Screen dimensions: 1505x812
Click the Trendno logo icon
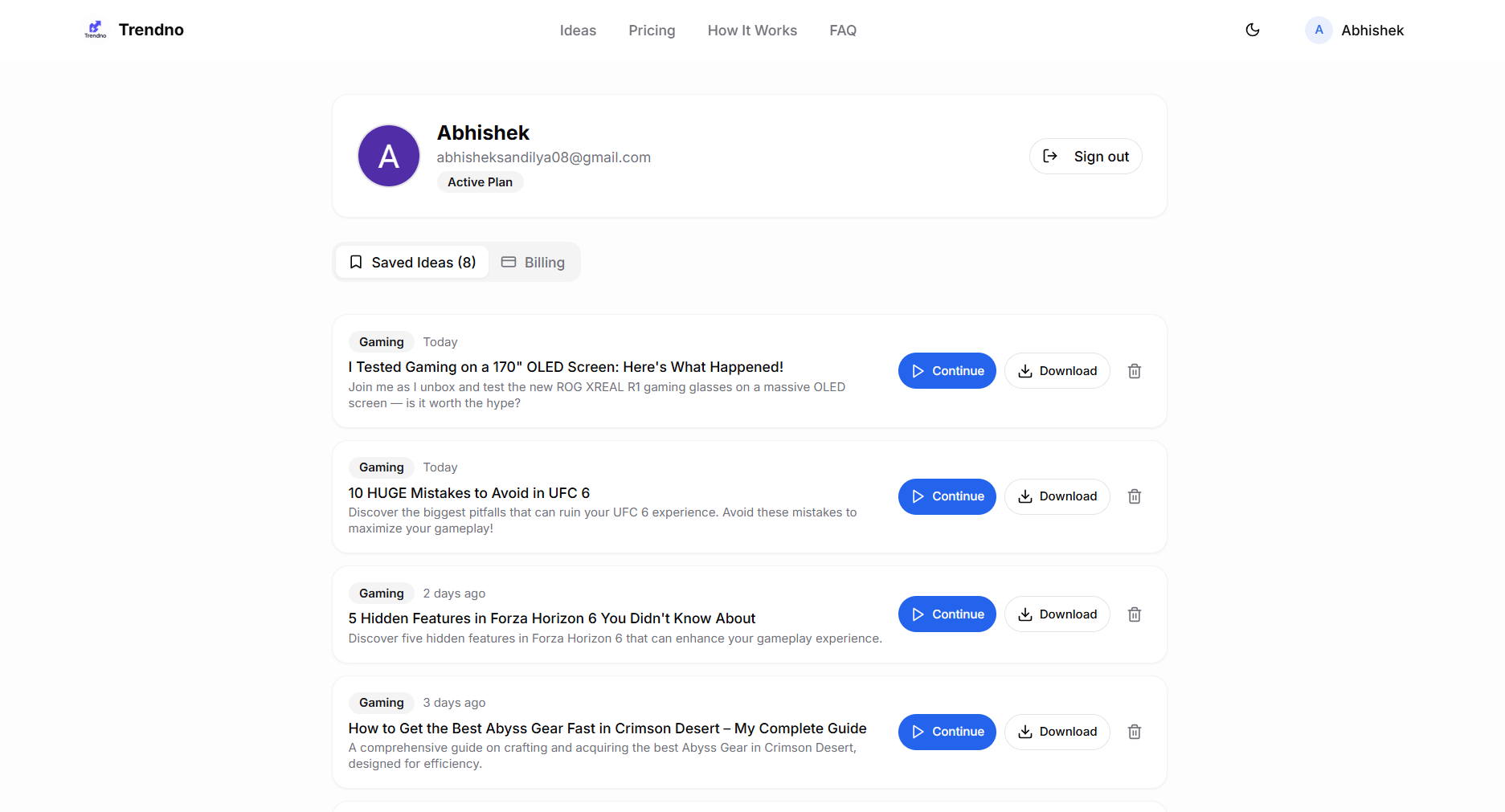95,30
